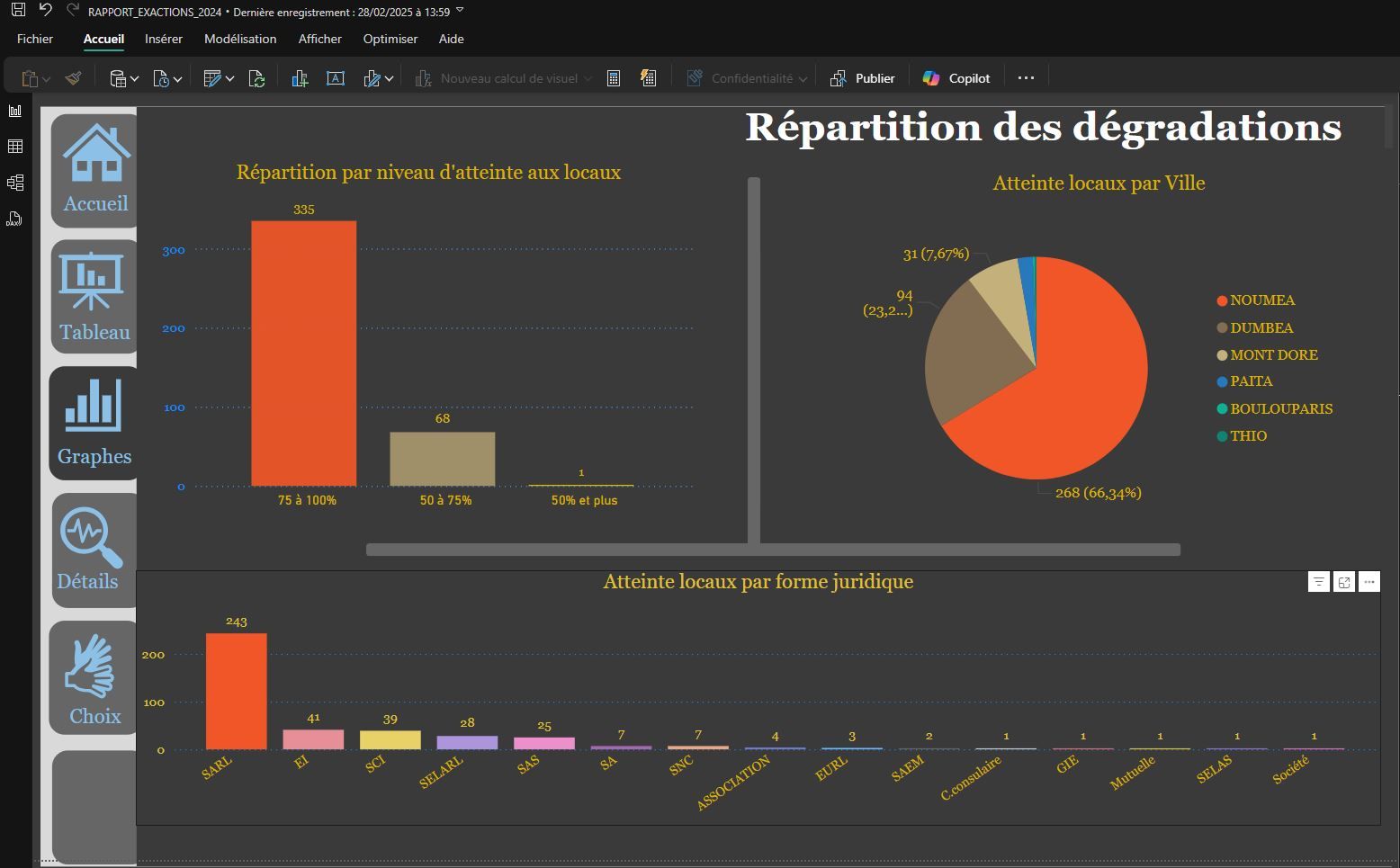The height and width of the screenshot is (868, 1400).
Task: Switch to the Insérer tab
Action: 164,39
